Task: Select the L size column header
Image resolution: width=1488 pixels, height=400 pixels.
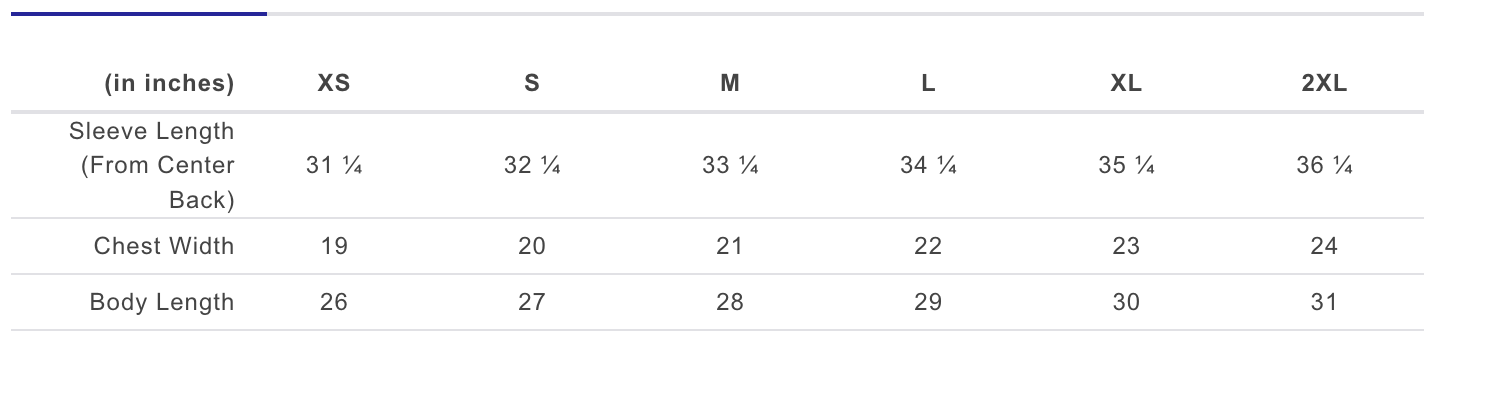Action: (928, 84)
